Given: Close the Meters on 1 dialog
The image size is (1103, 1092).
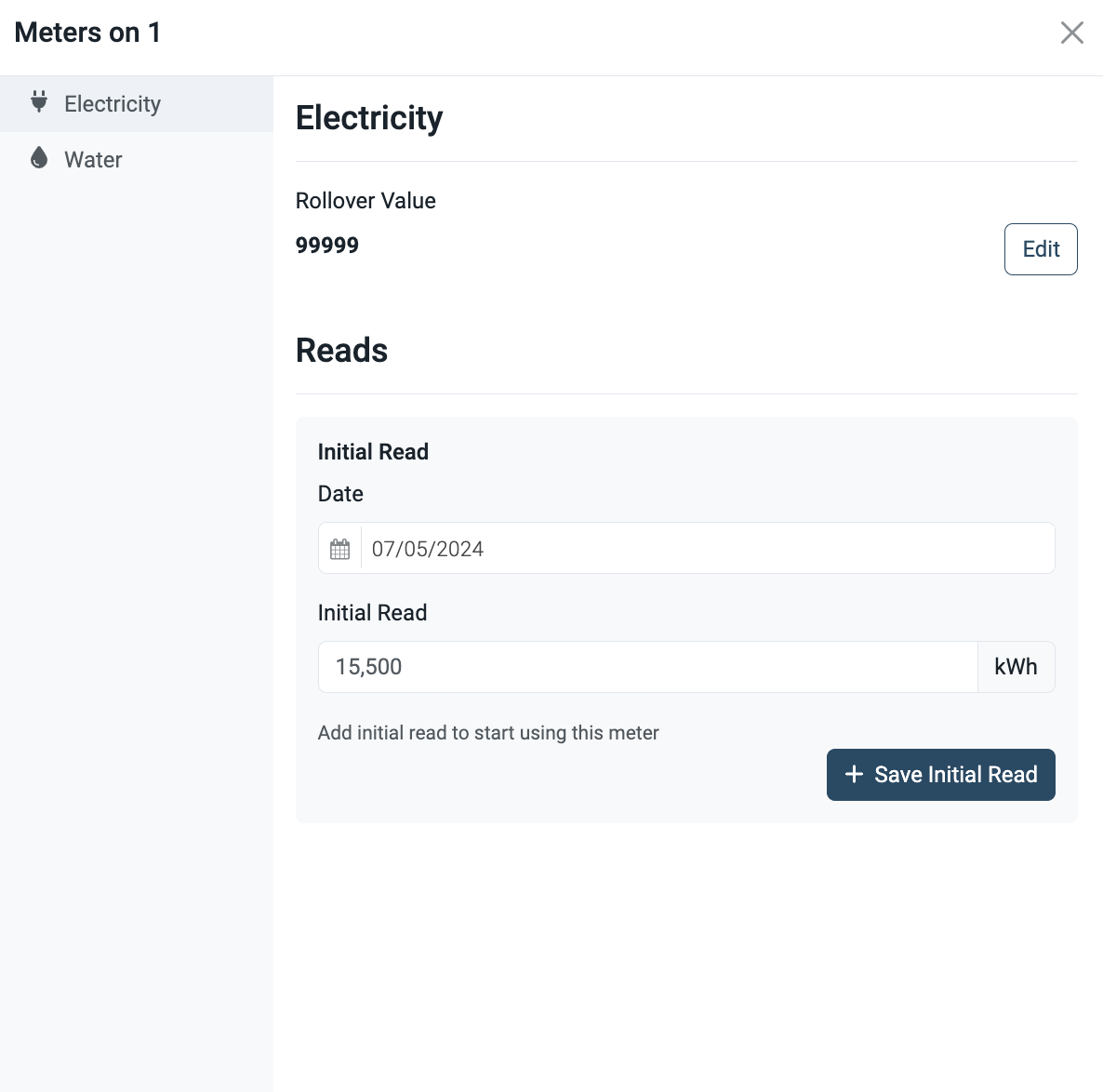Looking at the screenshot, I should (x=1072, y=33).
